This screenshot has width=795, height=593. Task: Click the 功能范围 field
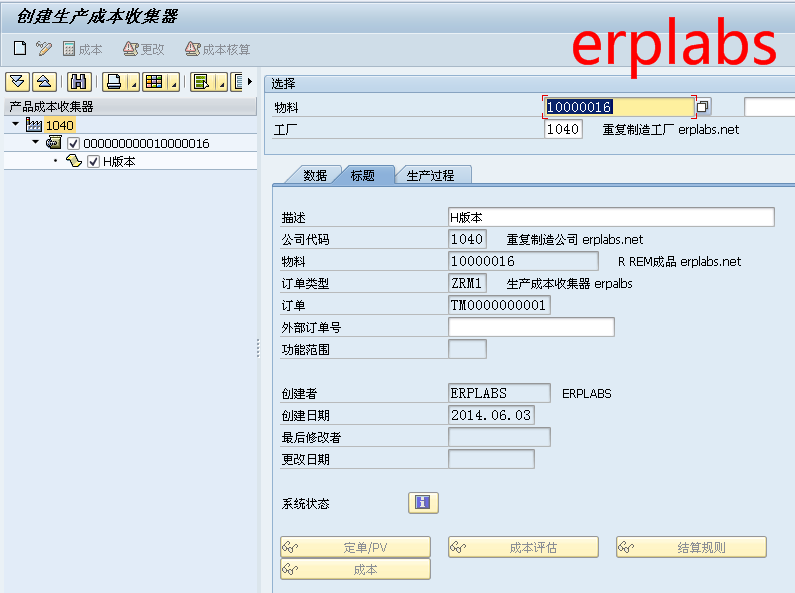467,349
